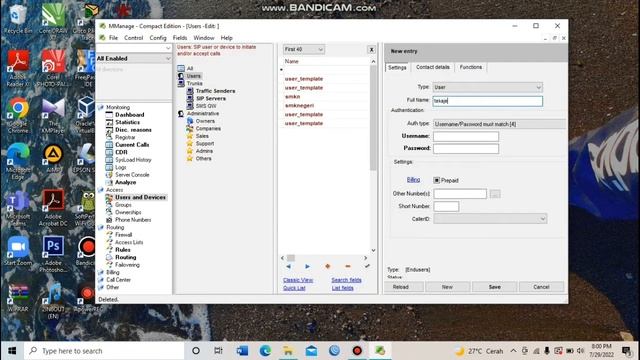
Task: Open the Firewall routing item
Action: click(x=123, y=235)
